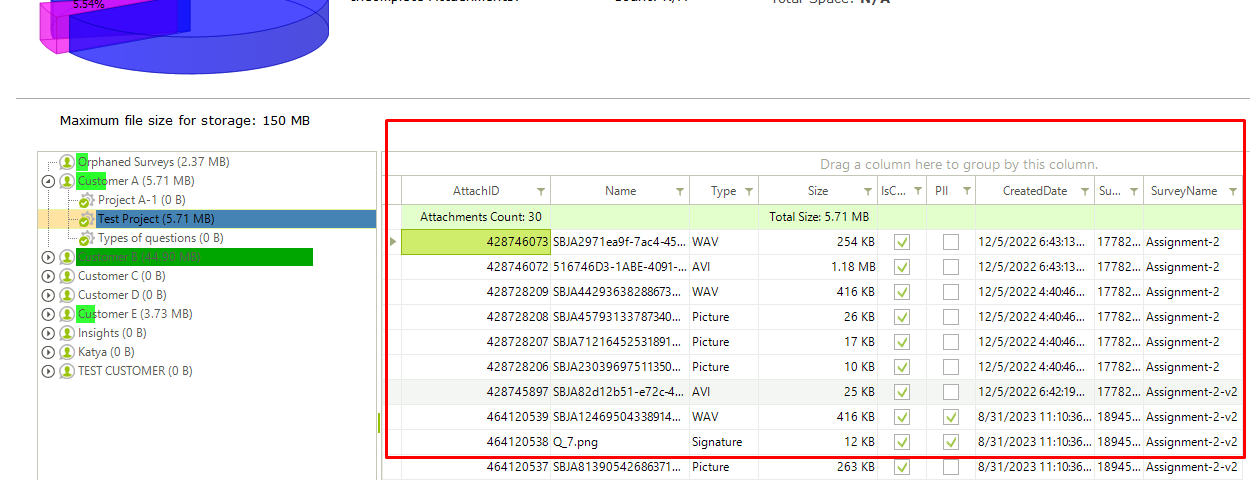This screenshot has height=480, width=1250.
Task: Click file name 516746D3-1ABE-4091 cell
Action: point(620,267)
